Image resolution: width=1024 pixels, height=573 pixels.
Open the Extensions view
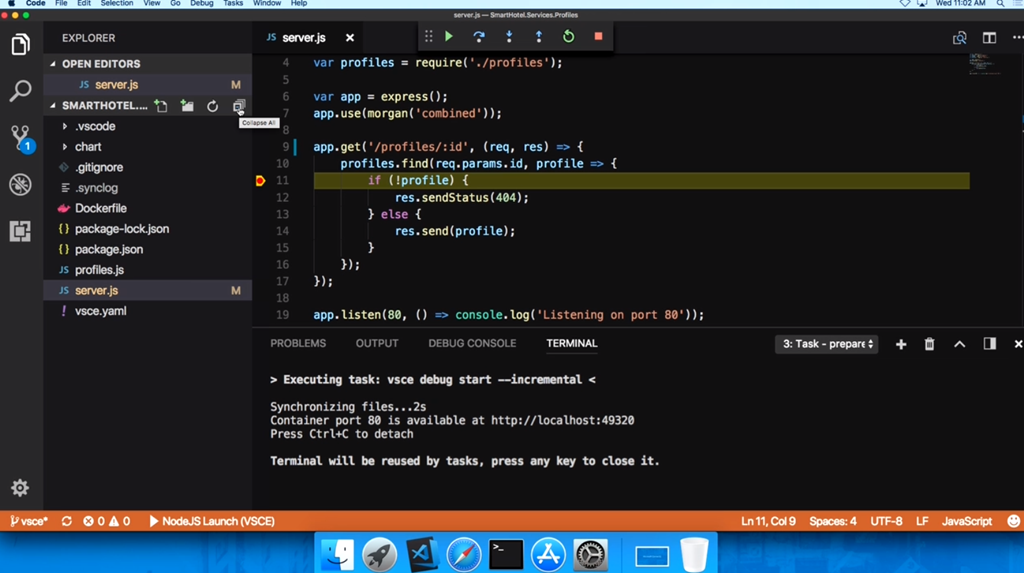20,231
